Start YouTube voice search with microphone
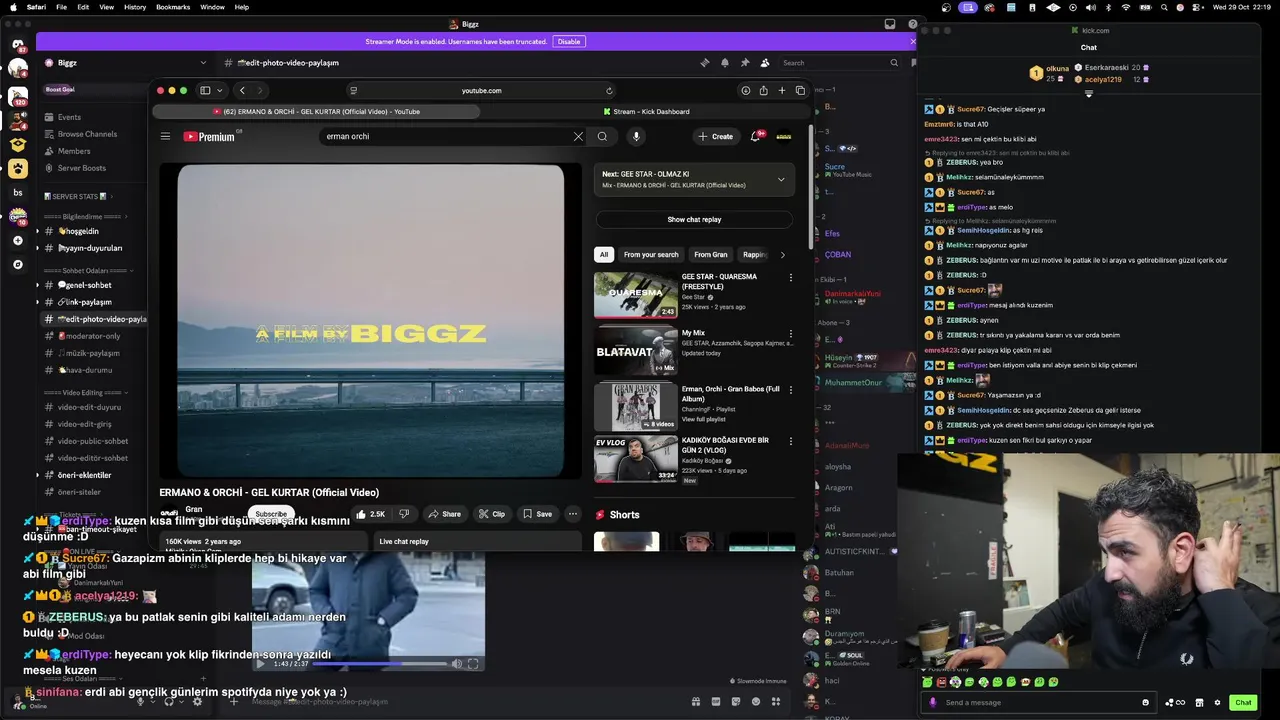1280x720 pixels. (636, 136)
